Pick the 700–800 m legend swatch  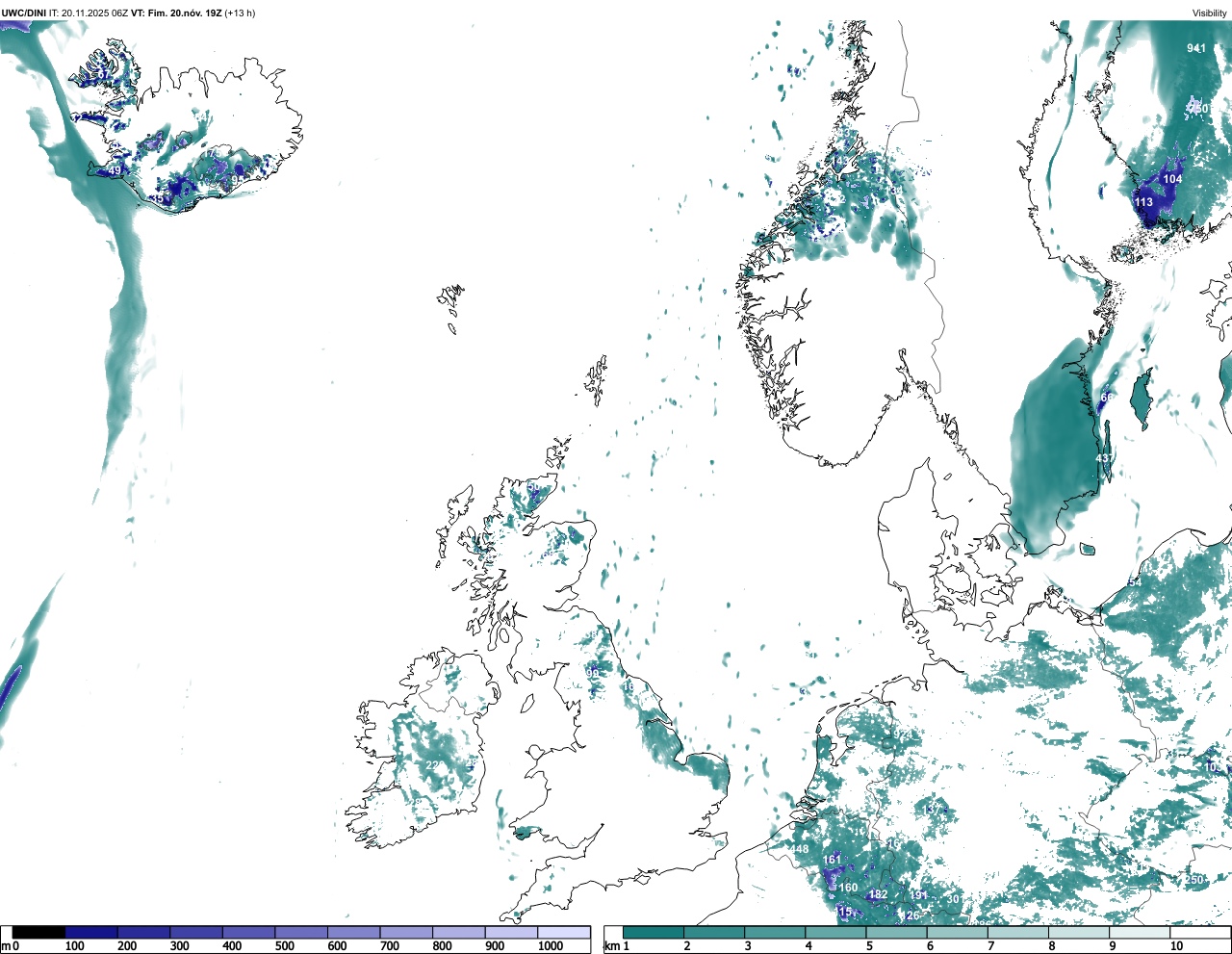[x=406, y=932]
